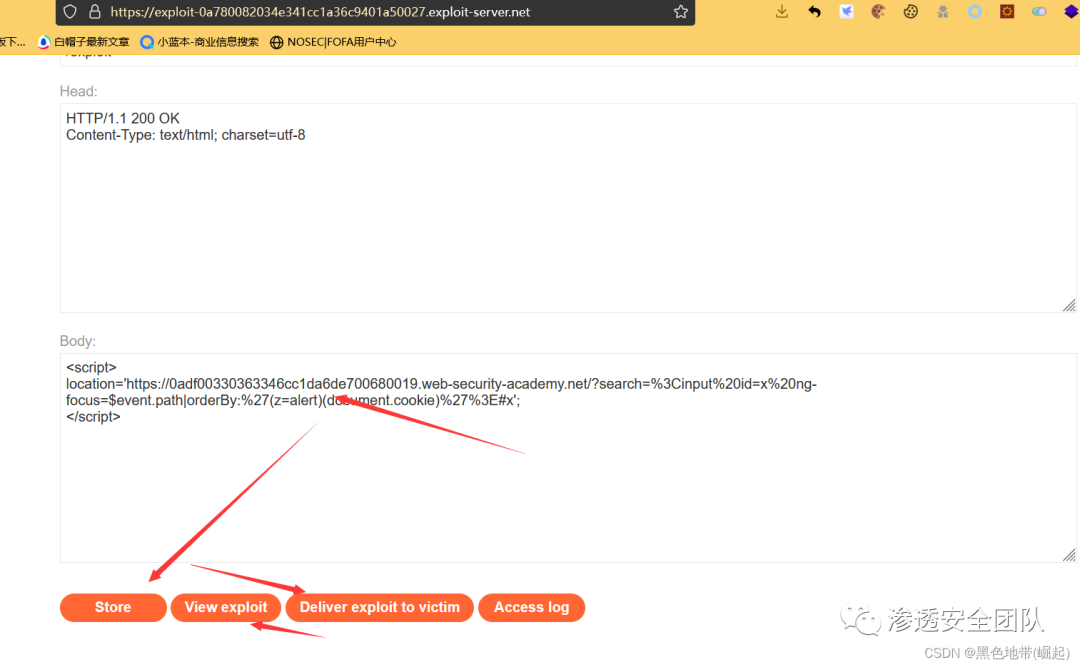Click inside the Body text area
This screenshot has height=667, width=1080.
pyautogui.click(x=568, y=458)
